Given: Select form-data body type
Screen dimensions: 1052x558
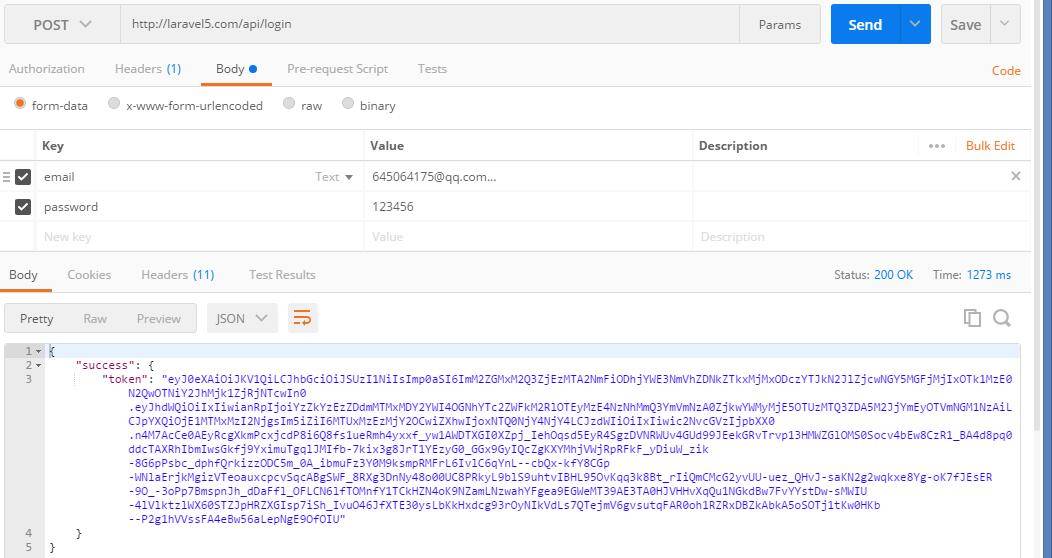Looking at the screenshot, I should coord(20,103).
